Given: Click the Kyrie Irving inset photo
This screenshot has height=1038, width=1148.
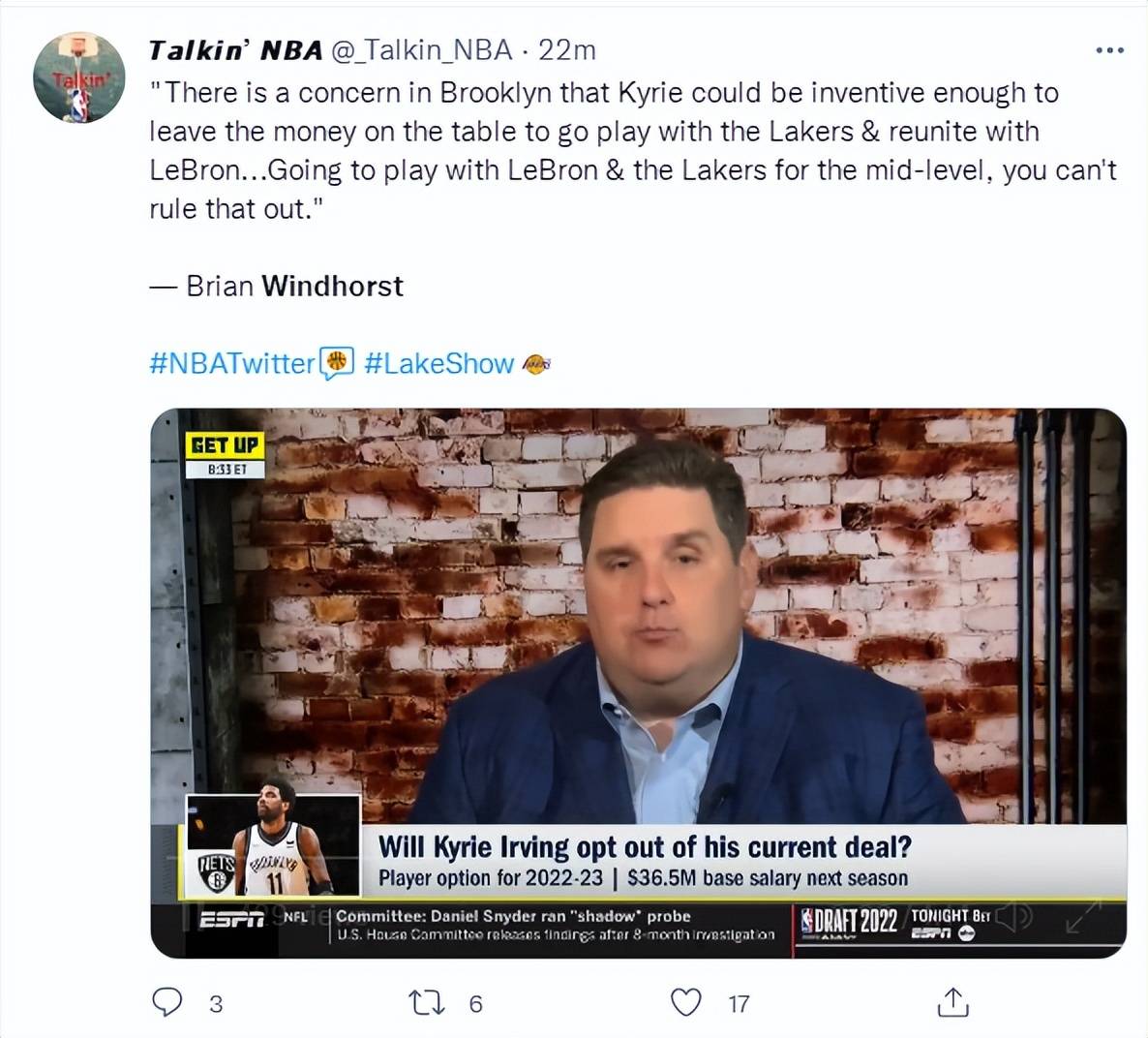Looking at the screenshot, I should point(273,845).
